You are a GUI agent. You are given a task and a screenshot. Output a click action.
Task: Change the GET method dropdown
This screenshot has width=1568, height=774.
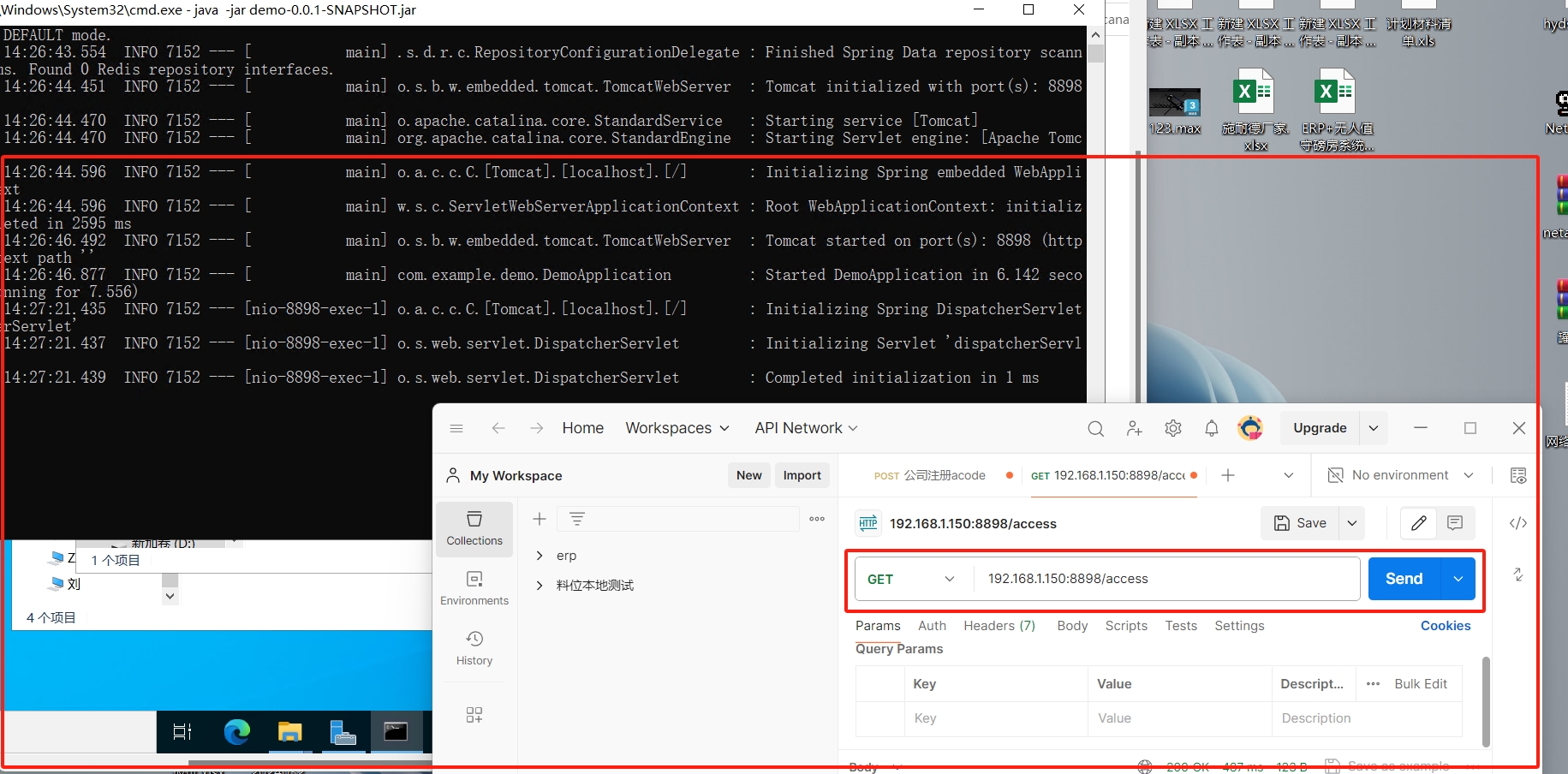[x=912, y=580]
